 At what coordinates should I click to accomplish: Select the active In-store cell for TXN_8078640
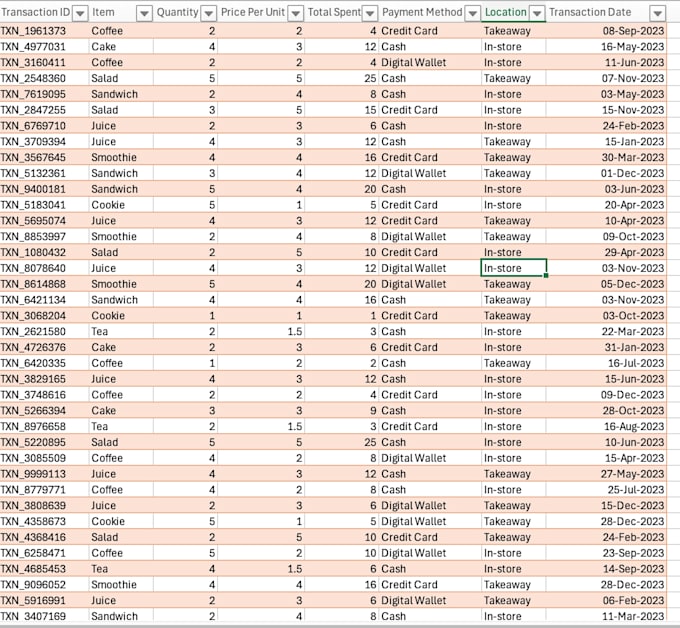[513, 268]
